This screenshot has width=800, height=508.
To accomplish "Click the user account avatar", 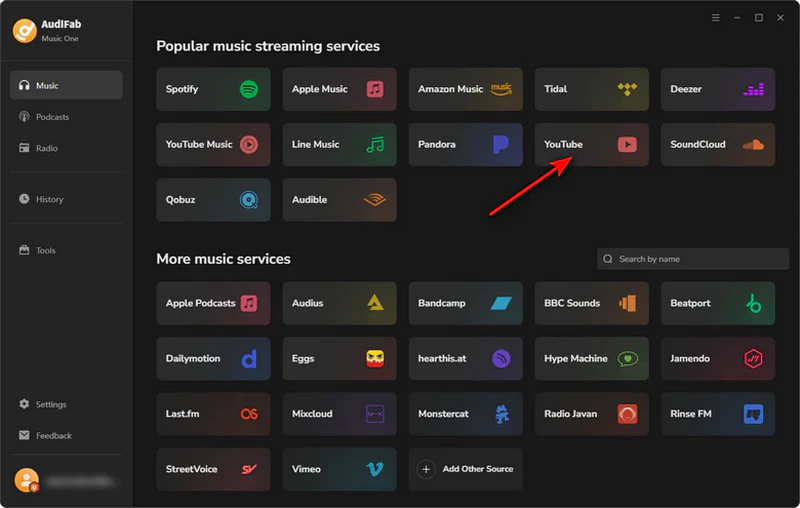I will click(27, 480).
